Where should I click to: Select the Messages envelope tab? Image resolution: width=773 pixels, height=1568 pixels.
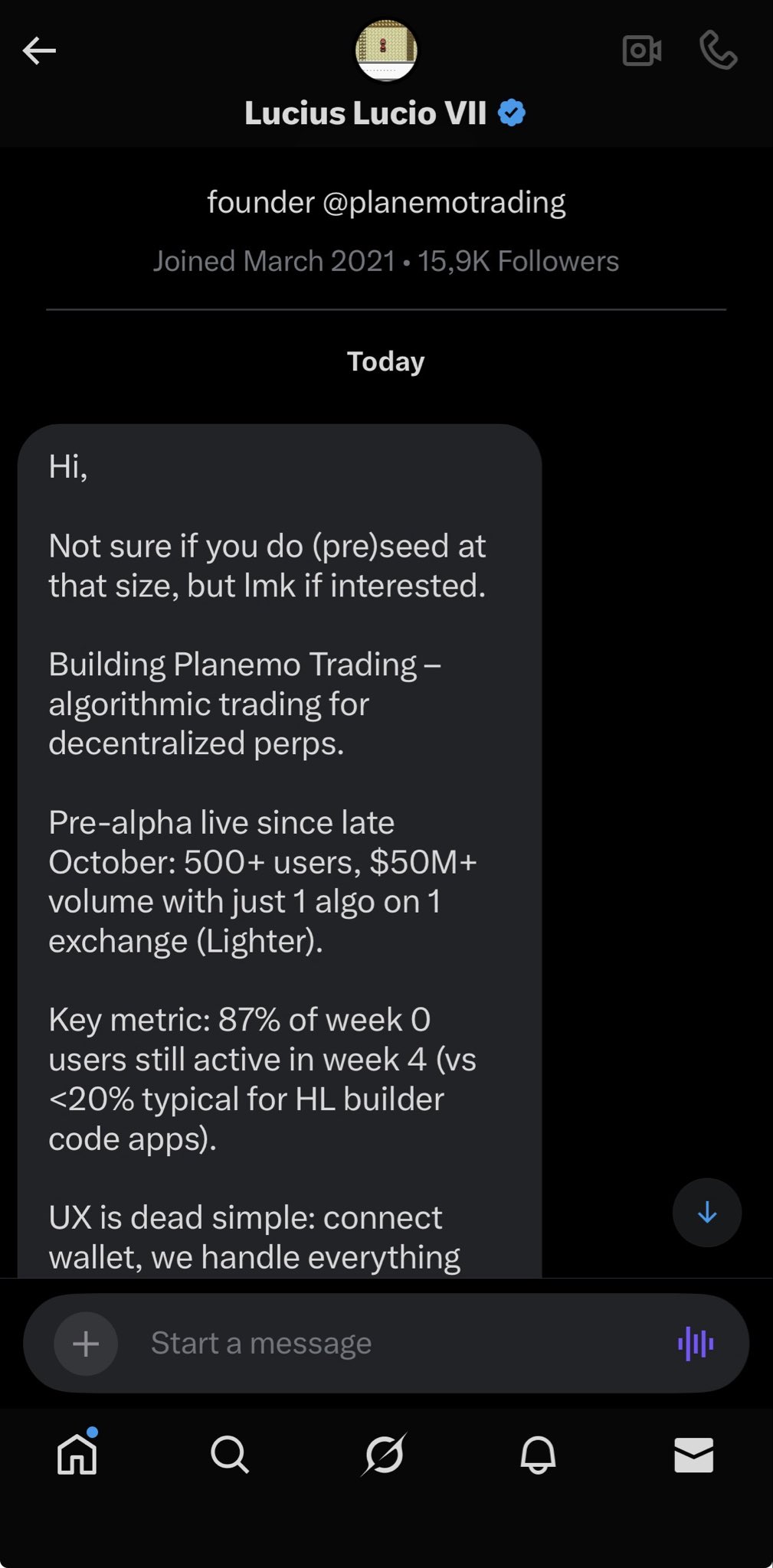tap(693, 1454)
